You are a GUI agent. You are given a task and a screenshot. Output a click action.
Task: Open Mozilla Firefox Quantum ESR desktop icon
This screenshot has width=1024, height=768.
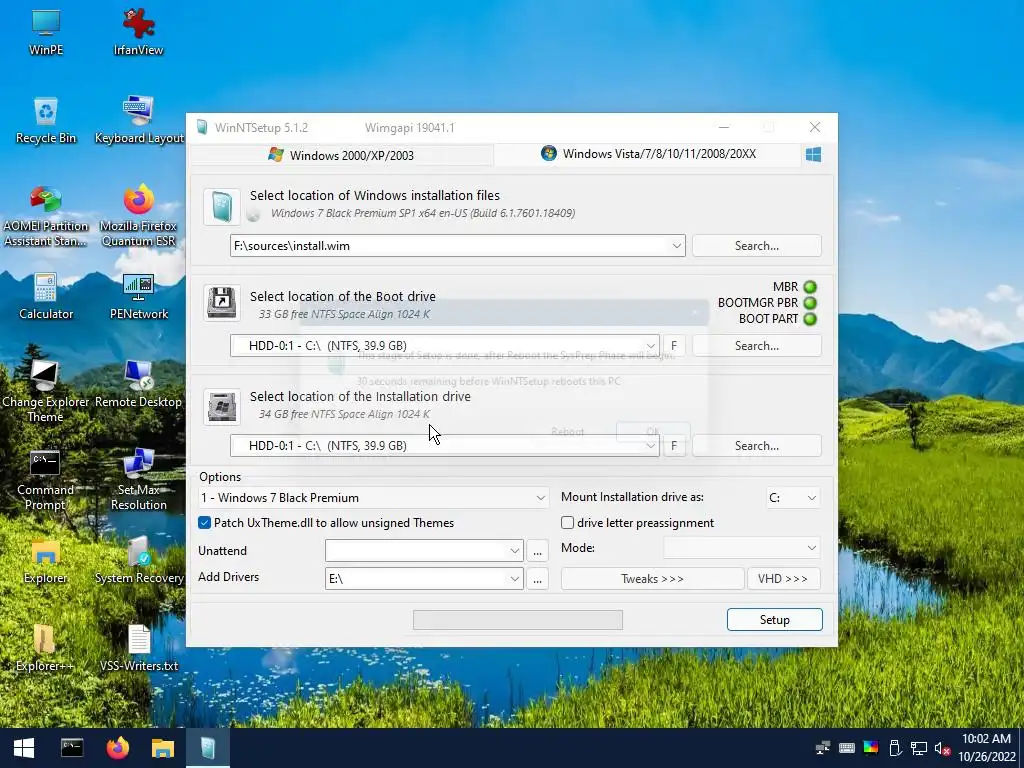[x=138, y=216]
